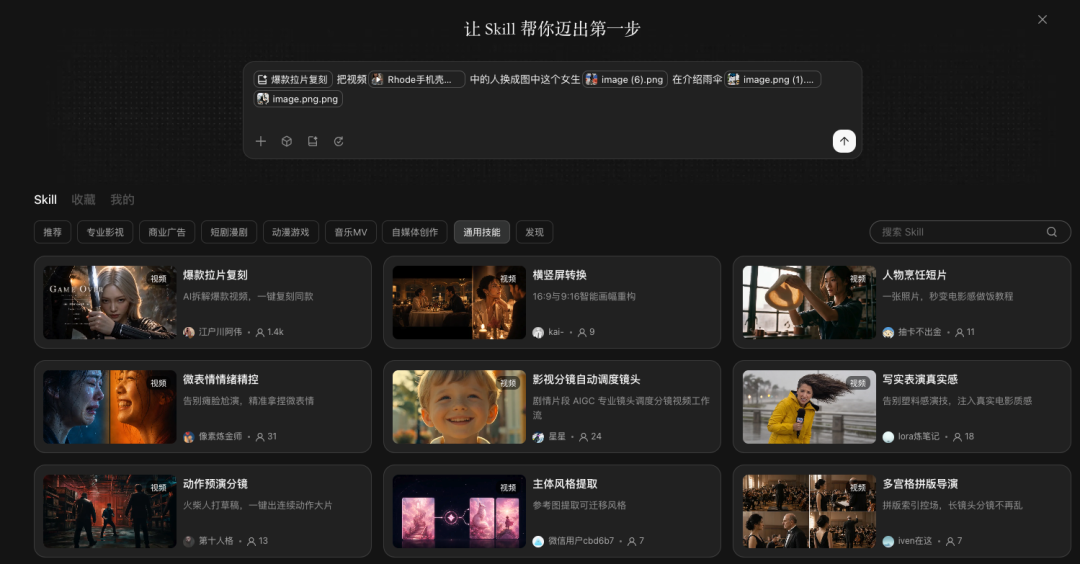This screenshot has height=564, width=1080.
Task: Open the 主体风格提取 skill thumbnail
Action: pos(459,511)
